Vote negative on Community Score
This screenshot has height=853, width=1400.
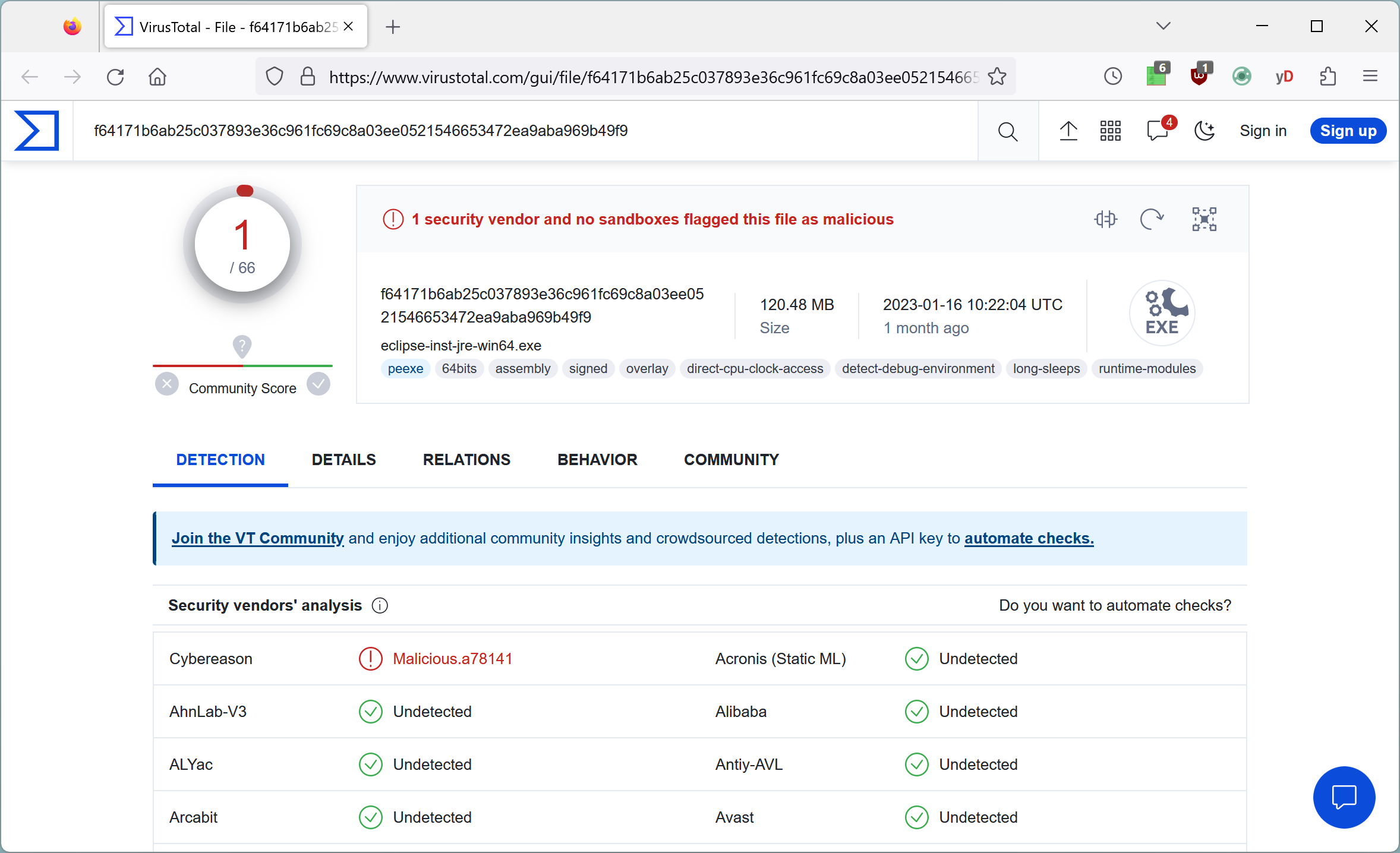(x=167, y=384)
